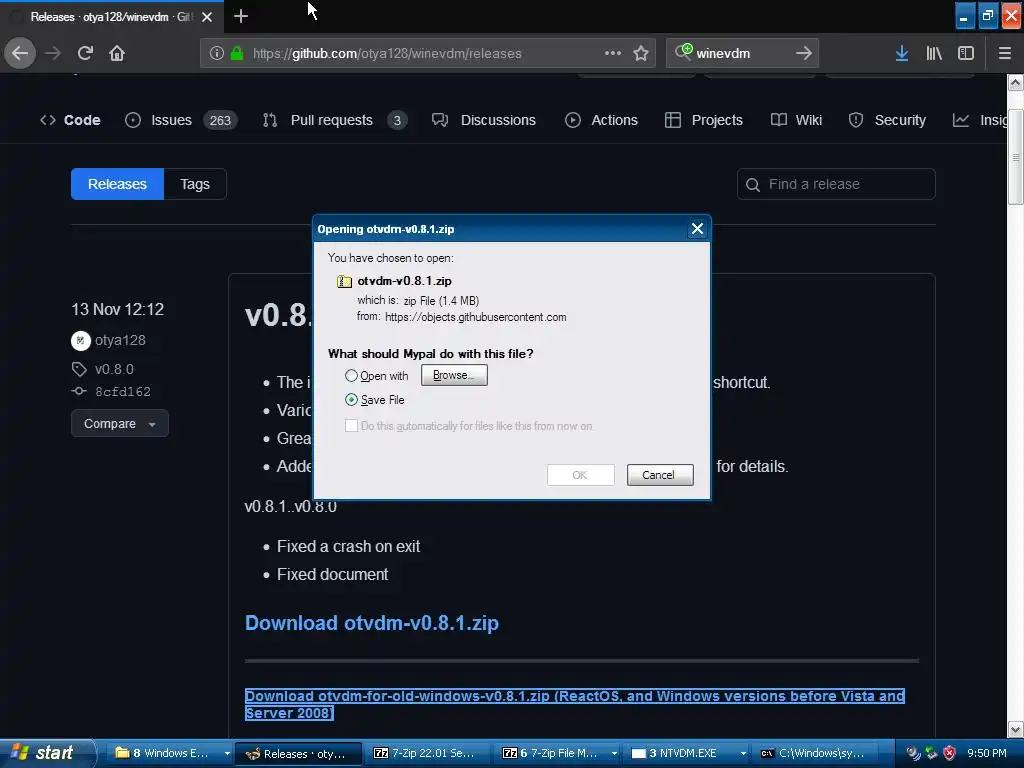The width and height of the screenshot is (1024, 768).
Task: Click the search engine magnifier icon
Action: [683, 52]
